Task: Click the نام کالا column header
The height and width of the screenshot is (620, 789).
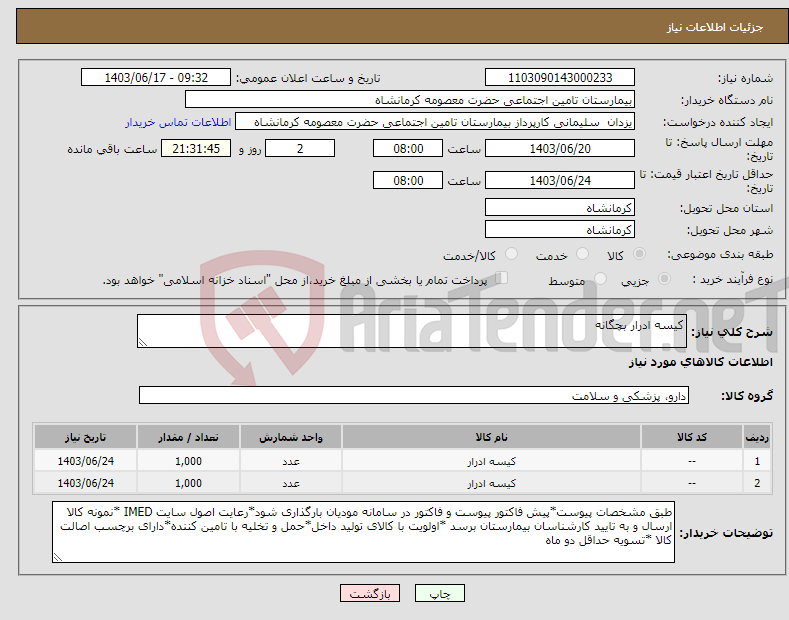Action: (491, 437)
